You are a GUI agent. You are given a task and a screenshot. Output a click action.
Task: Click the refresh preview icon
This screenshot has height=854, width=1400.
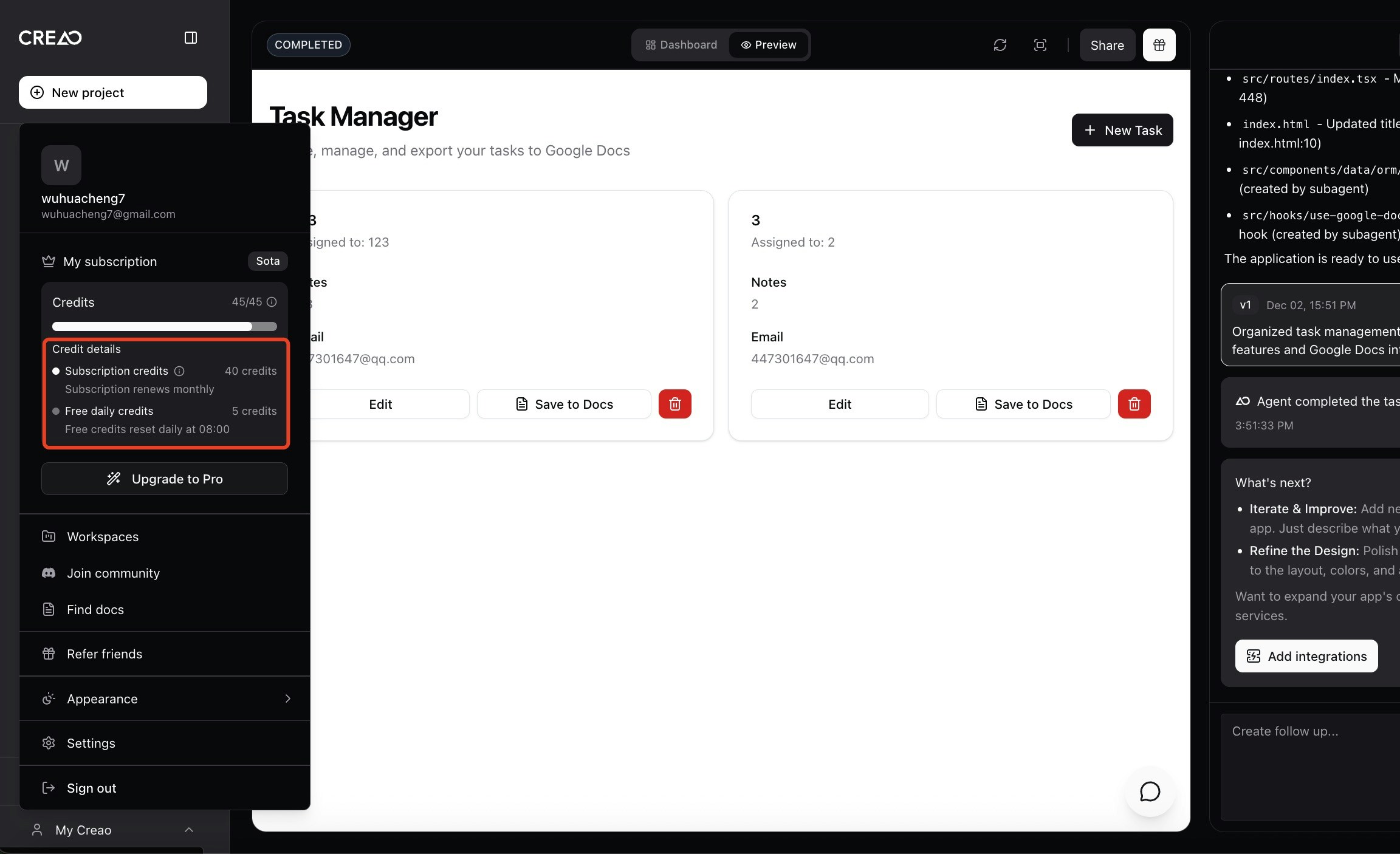(1000, 45)
